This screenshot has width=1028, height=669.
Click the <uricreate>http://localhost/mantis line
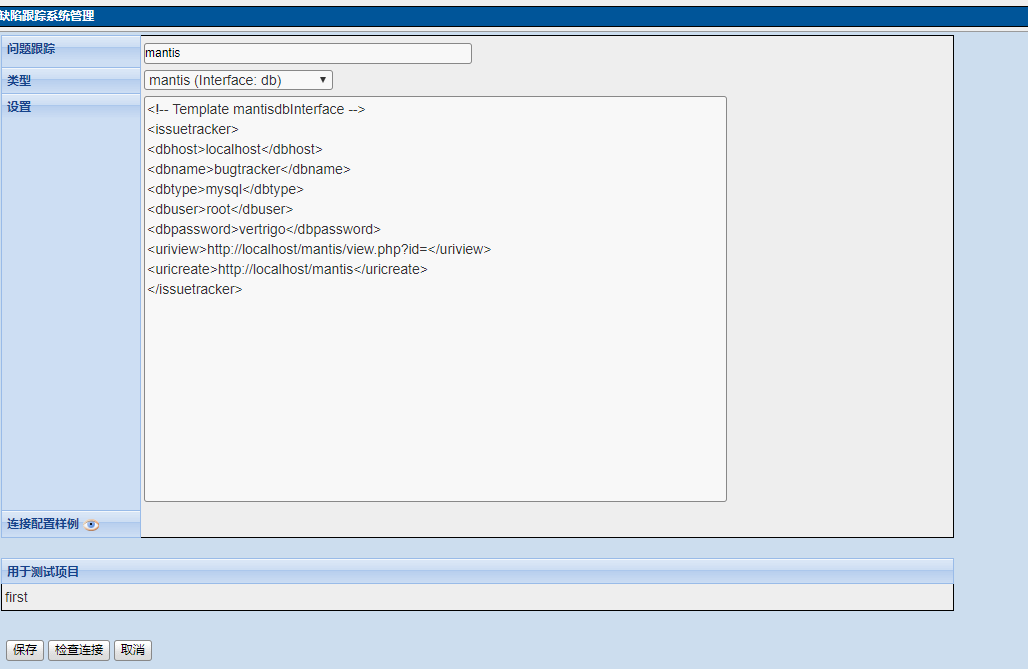pyautogui.click(x=287, y=269)
